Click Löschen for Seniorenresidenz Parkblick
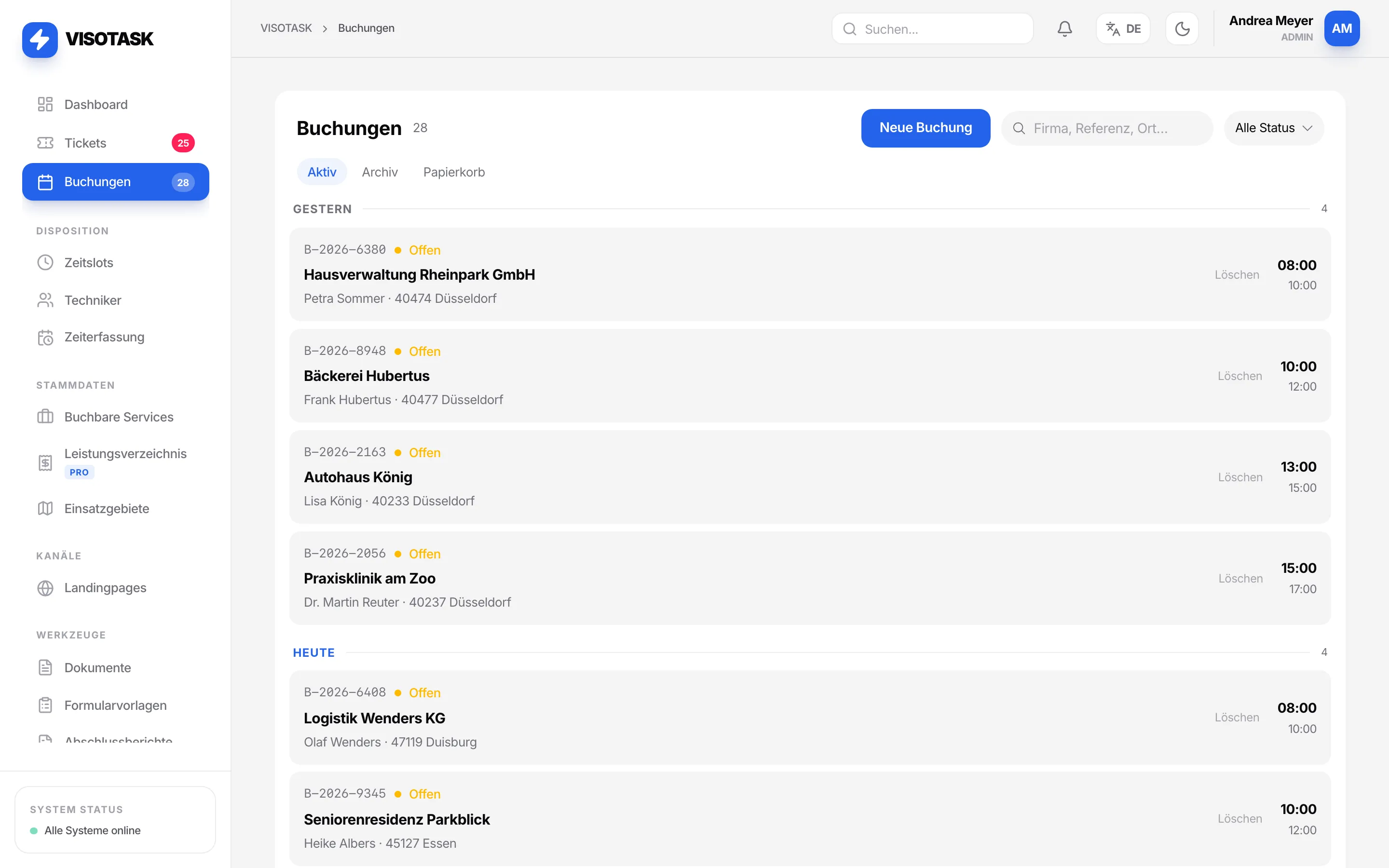1389x868 pixels. pos(1240,819)
